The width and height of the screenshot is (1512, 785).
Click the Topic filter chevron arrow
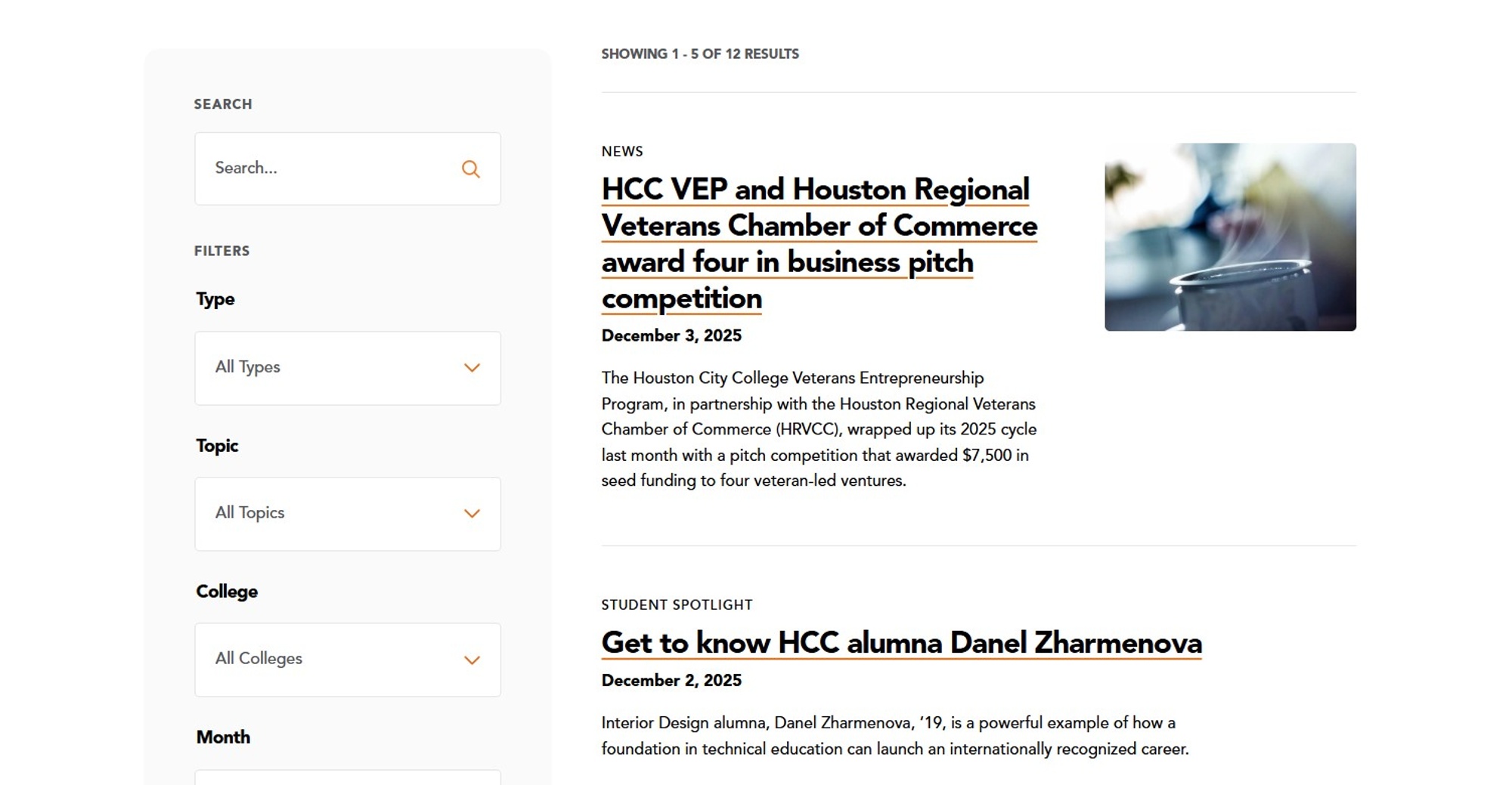tap(471, 514)
